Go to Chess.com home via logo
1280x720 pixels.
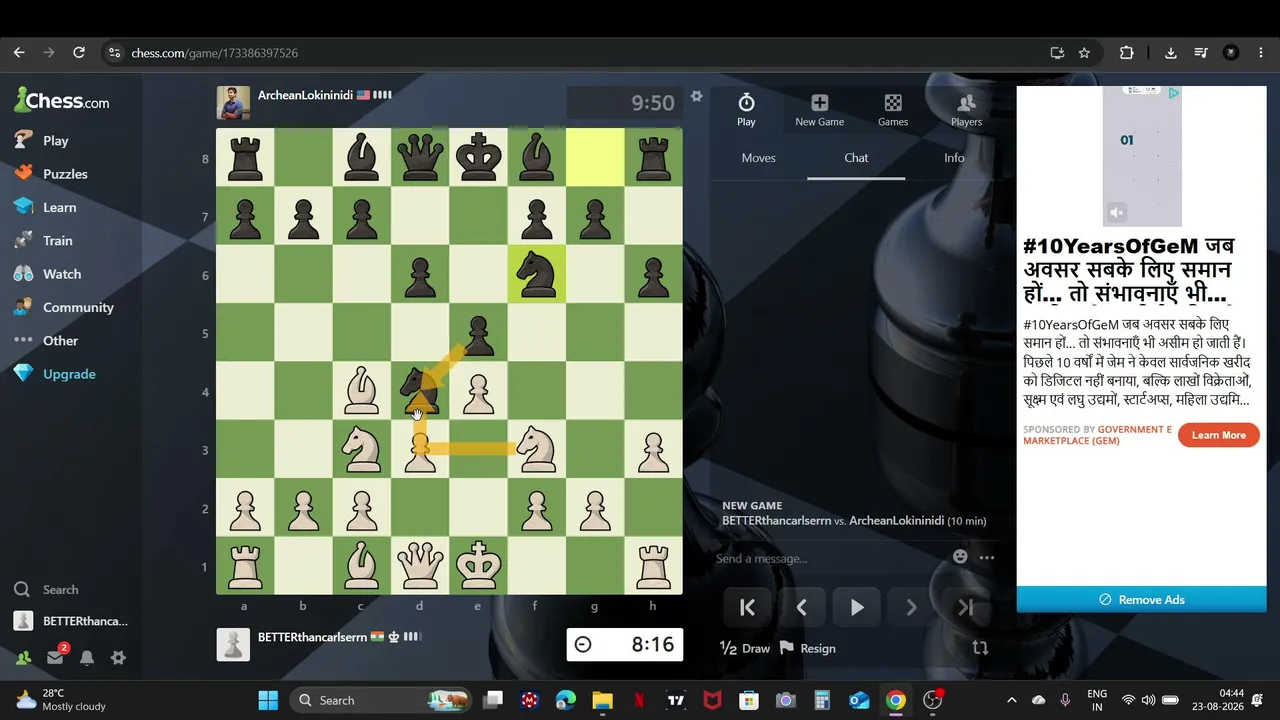click(x=62, y=100)
